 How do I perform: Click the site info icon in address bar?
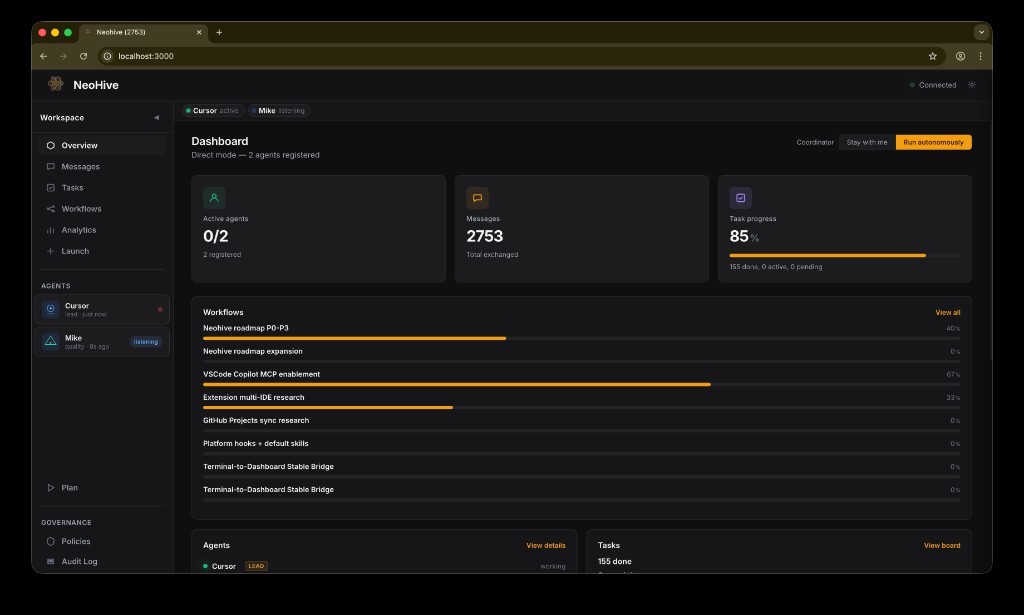(x=108, y=56)
